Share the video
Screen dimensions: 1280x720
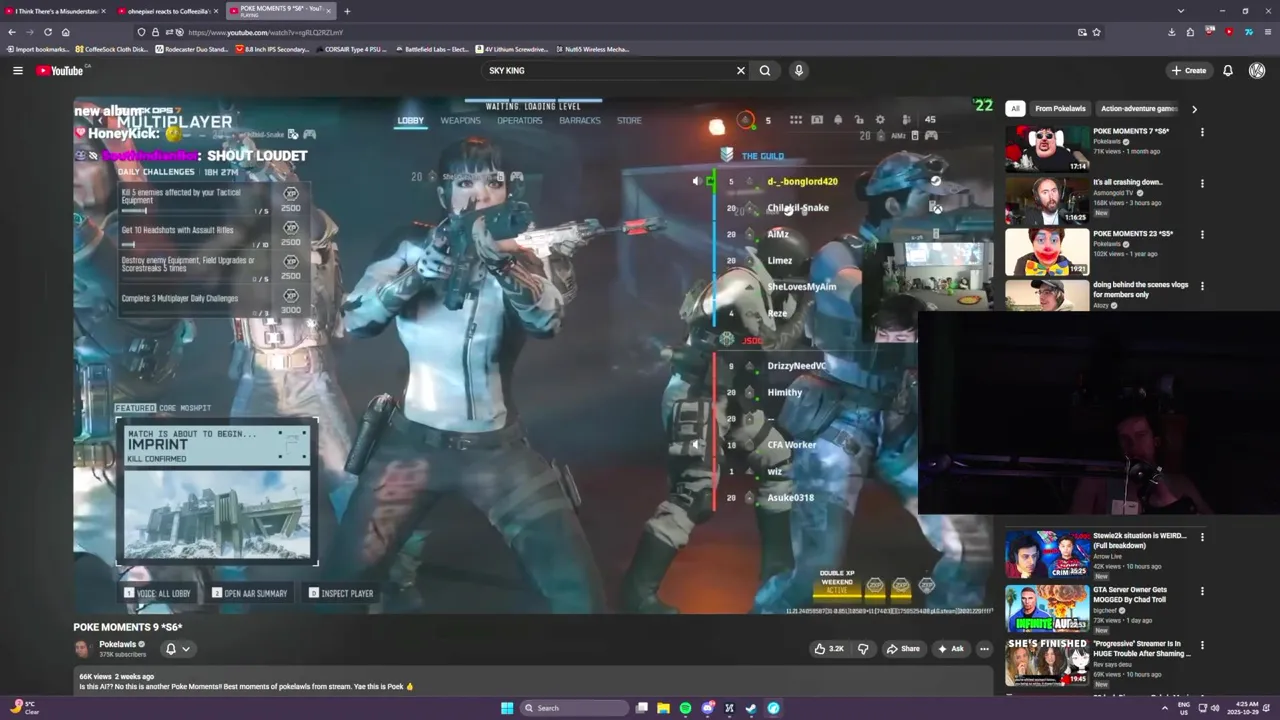tap(903, 648)
